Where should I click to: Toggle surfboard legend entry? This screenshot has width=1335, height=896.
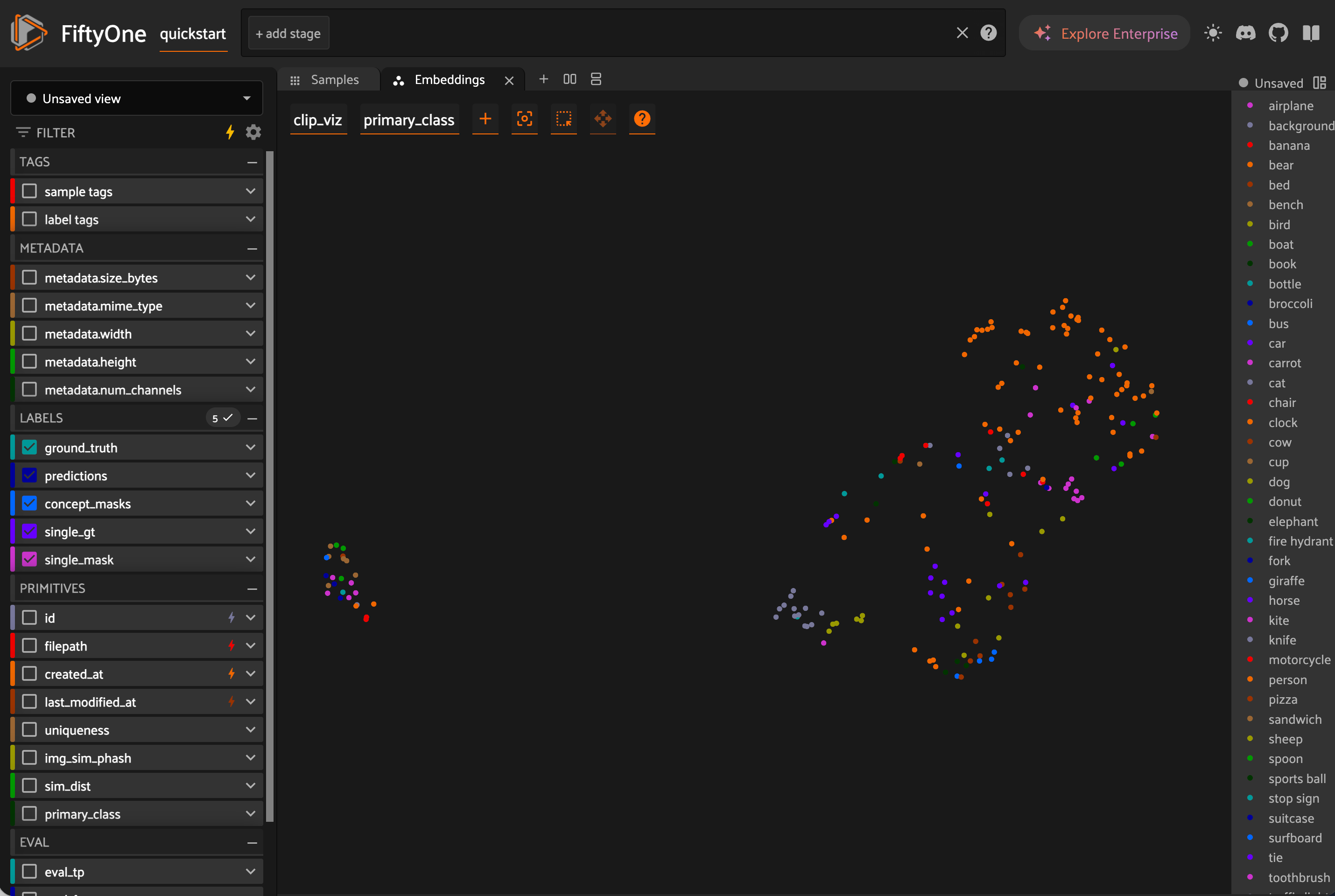1294,838
